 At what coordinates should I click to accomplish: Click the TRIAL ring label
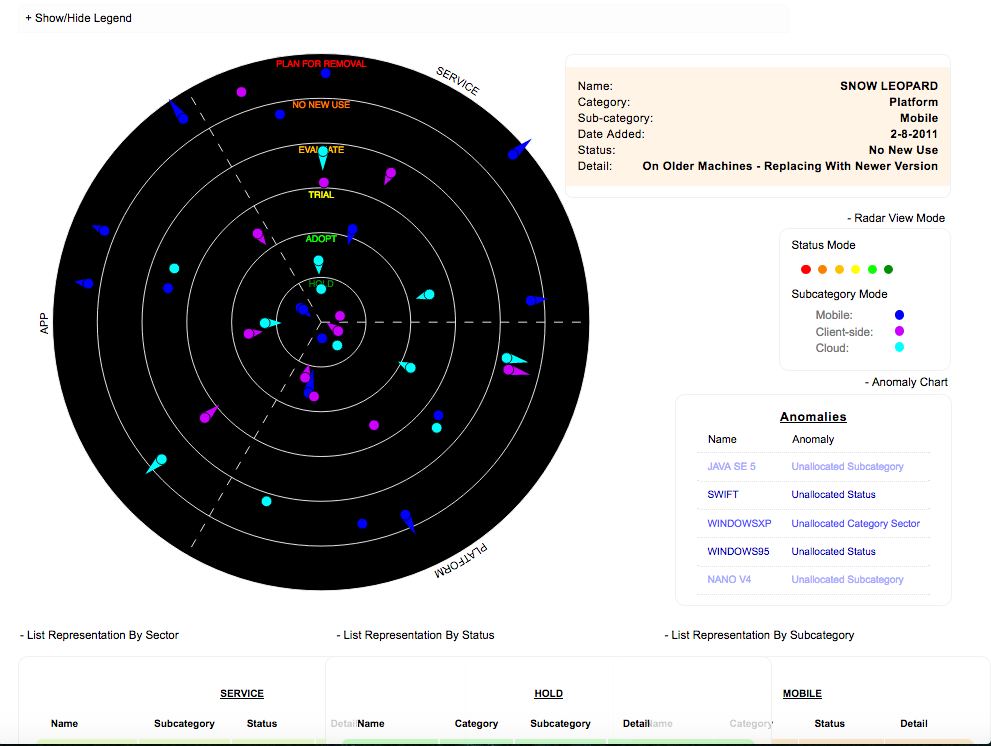pos(321,195)
